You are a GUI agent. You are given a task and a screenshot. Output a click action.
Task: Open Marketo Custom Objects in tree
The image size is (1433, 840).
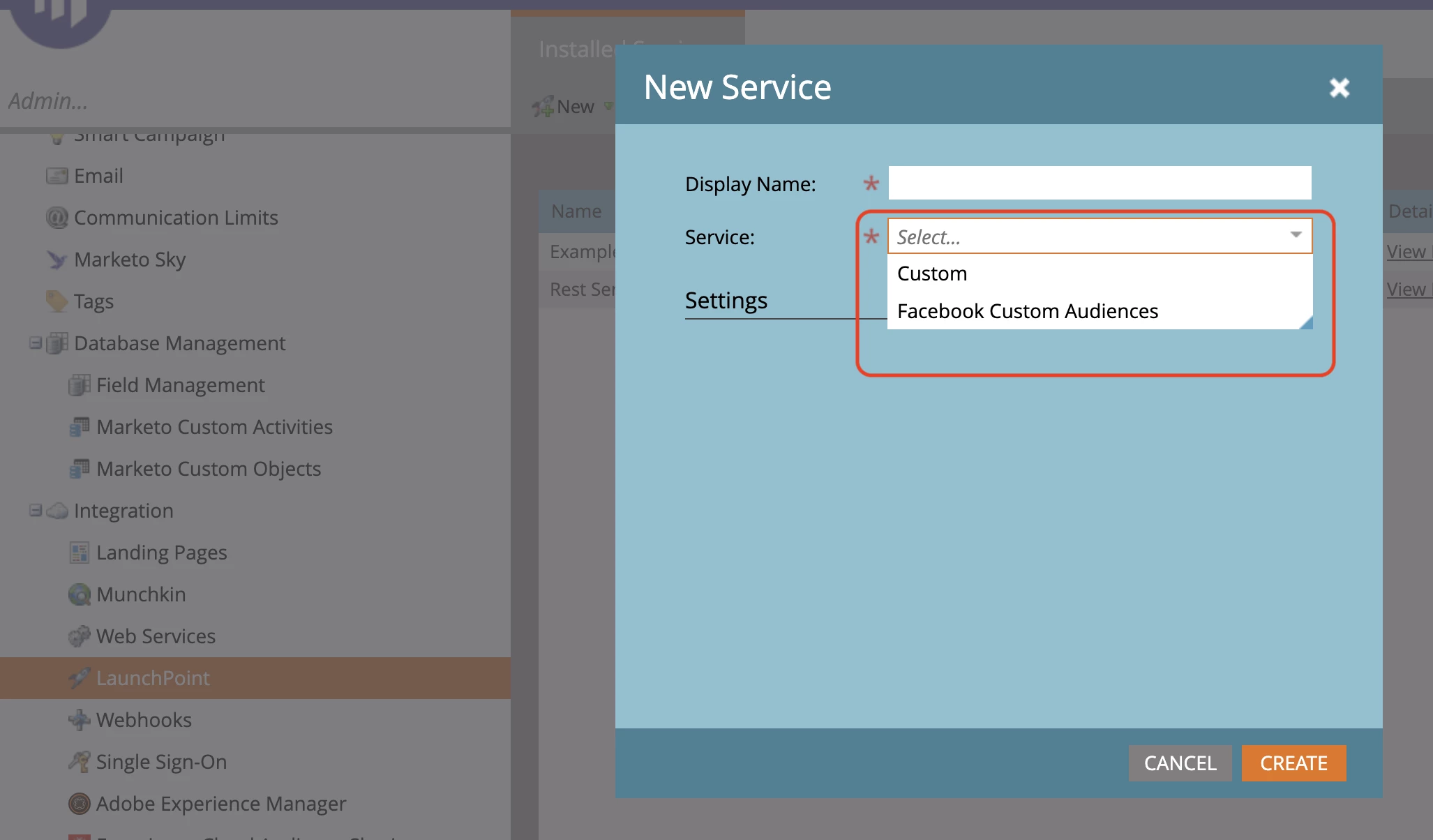[208, 469]
